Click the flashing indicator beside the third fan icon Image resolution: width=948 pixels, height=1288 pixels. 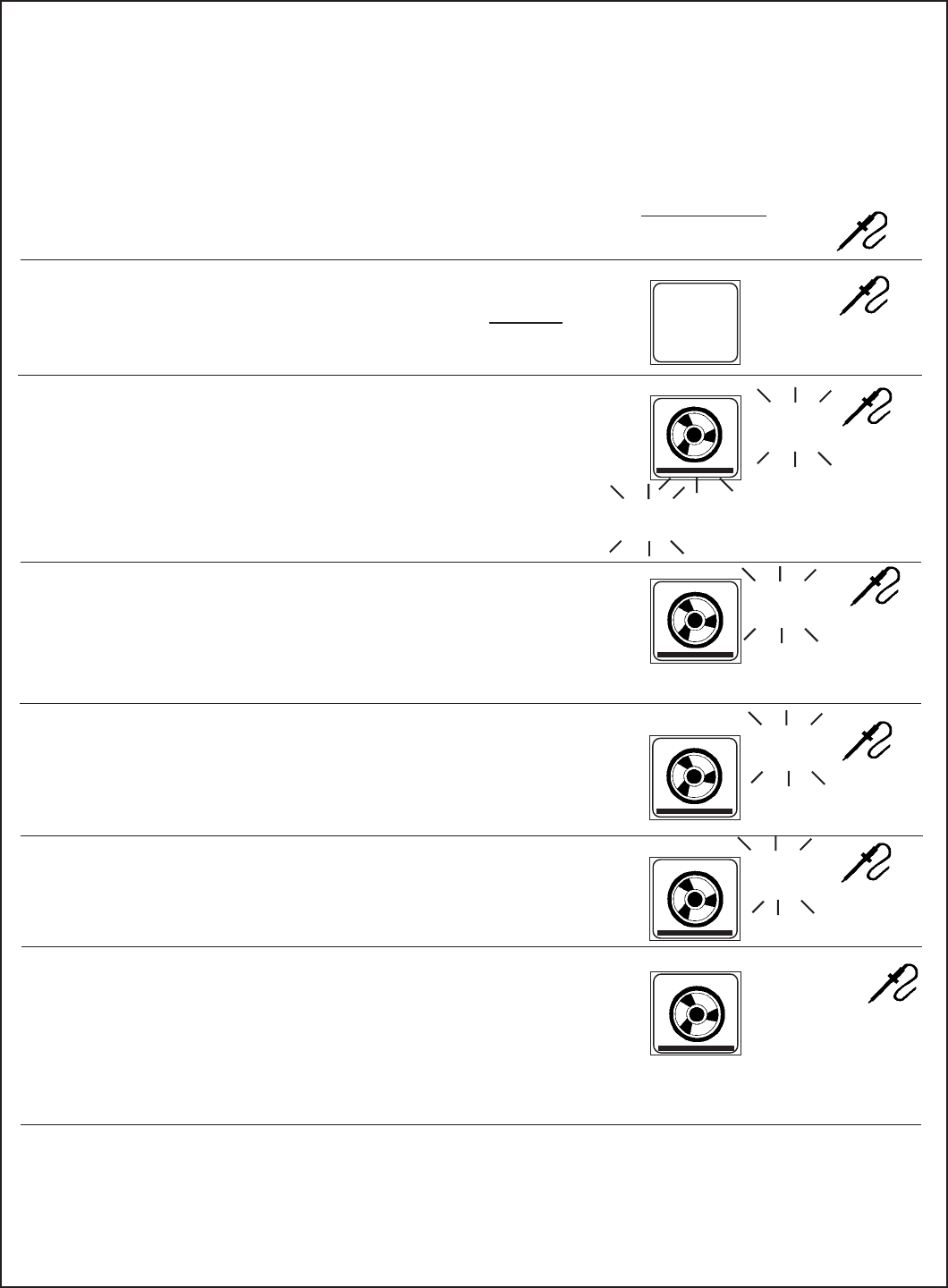786,747
